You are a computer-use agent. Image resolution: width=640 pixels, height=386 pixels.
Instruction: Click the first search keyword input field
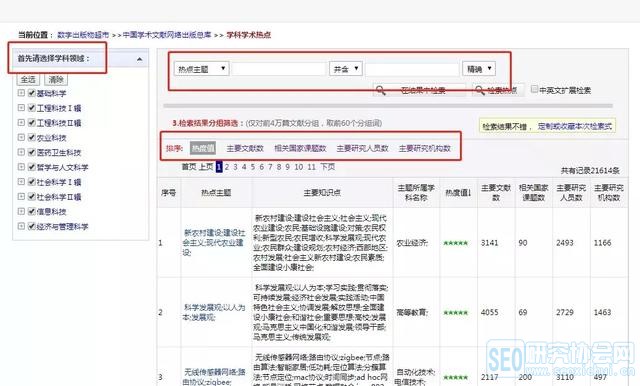pyautogui.click(x=279, y=69)
